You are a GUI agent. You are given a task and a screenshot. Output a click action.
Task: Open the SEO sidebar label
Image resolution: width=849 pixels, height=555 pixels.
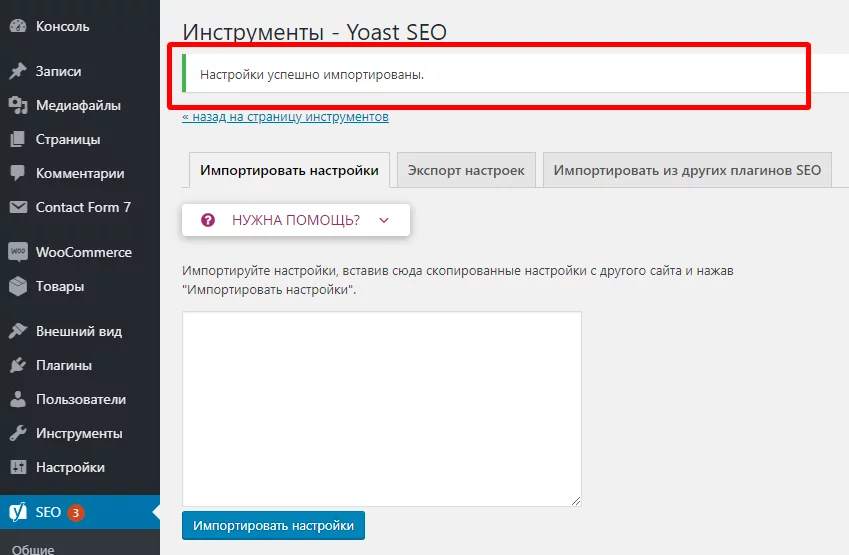48,512
